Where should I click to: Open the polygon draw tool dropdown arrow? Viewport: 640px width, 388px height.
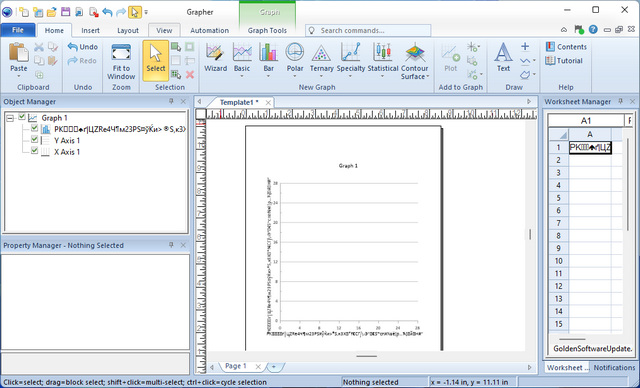(534, 75)
